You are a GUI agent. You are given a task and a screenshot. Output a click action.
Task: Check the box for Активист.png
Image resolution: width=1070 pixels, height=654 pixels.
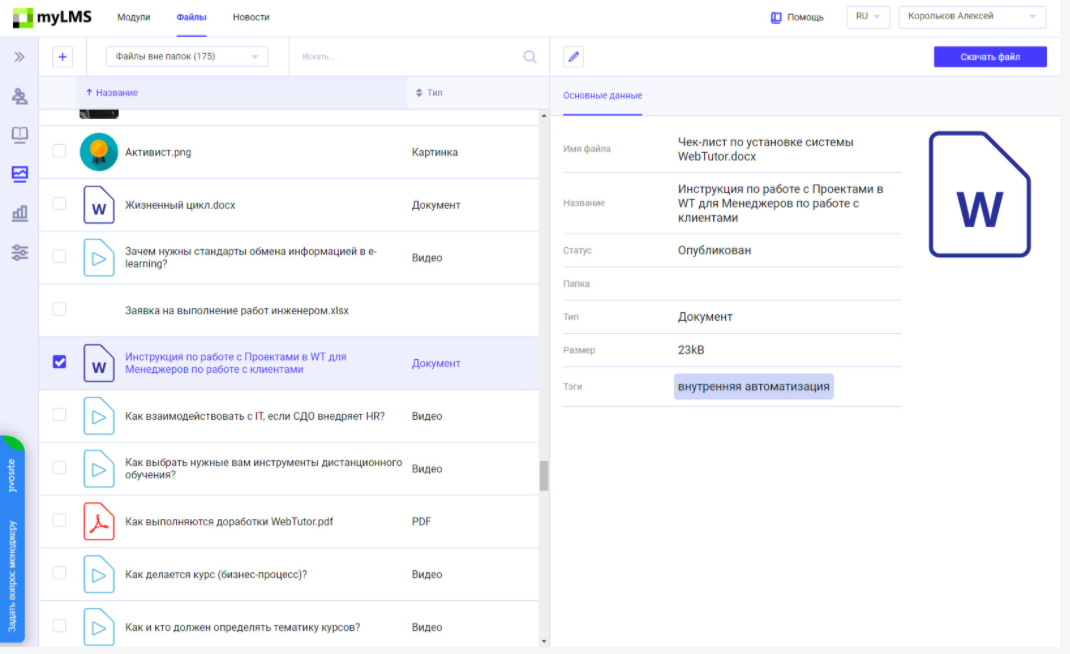[59, 151]
